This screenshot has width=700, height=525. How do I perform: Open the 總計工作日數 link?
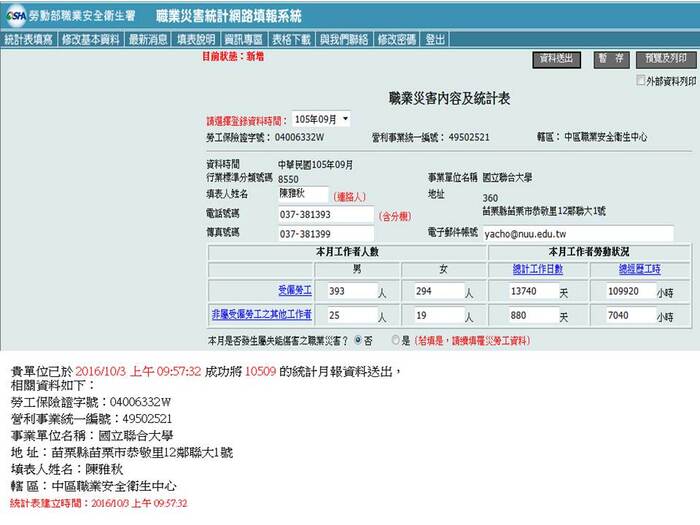click(538, 269)
